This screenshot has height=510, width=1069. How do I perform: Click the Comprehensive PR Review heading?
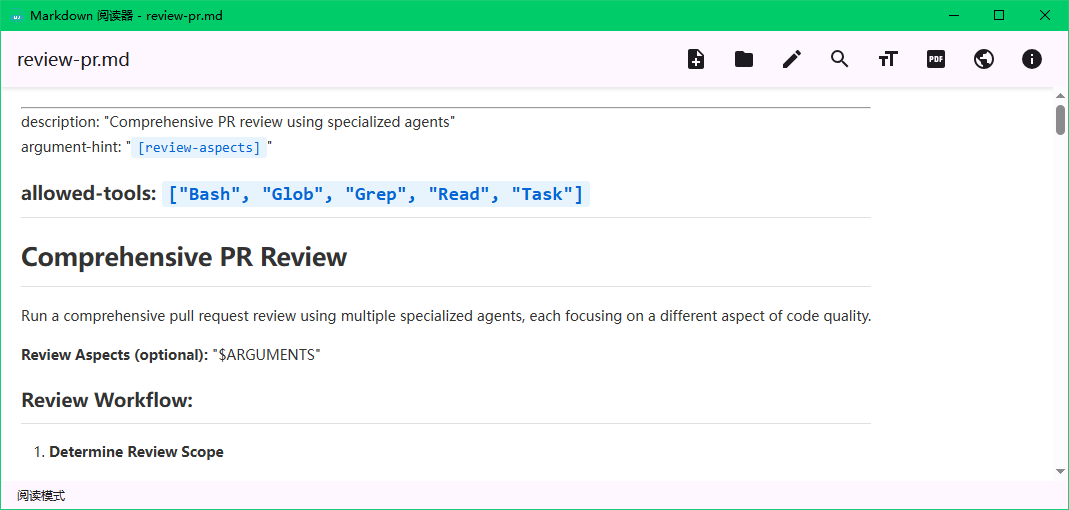click(184, 258)
